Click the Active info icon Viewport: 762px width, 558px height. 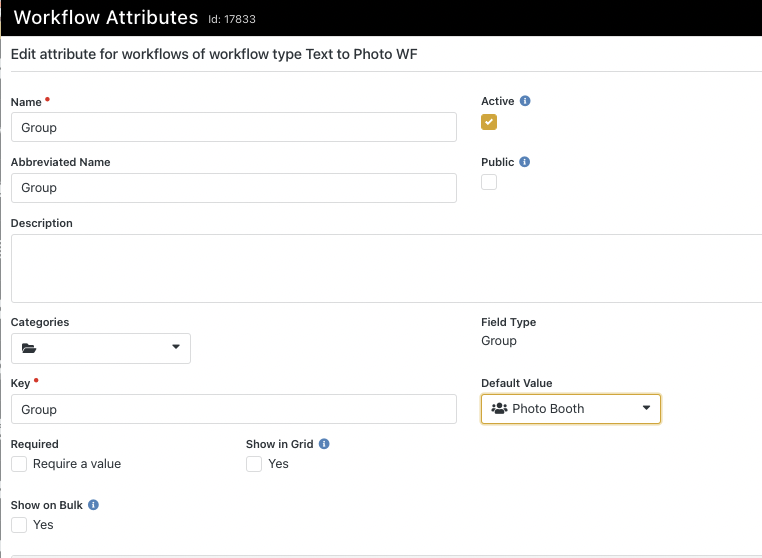tap(525, 101)
